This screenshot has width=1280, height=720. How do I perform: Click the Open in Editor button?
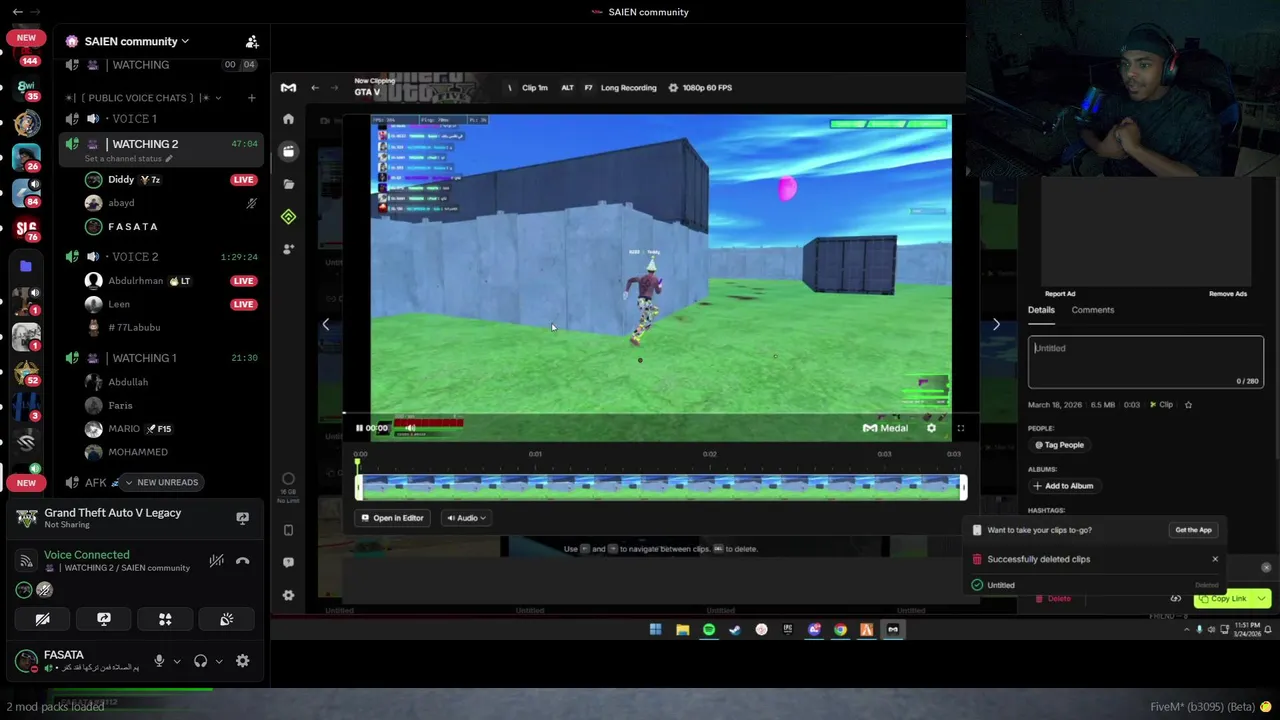click(392, 518)
